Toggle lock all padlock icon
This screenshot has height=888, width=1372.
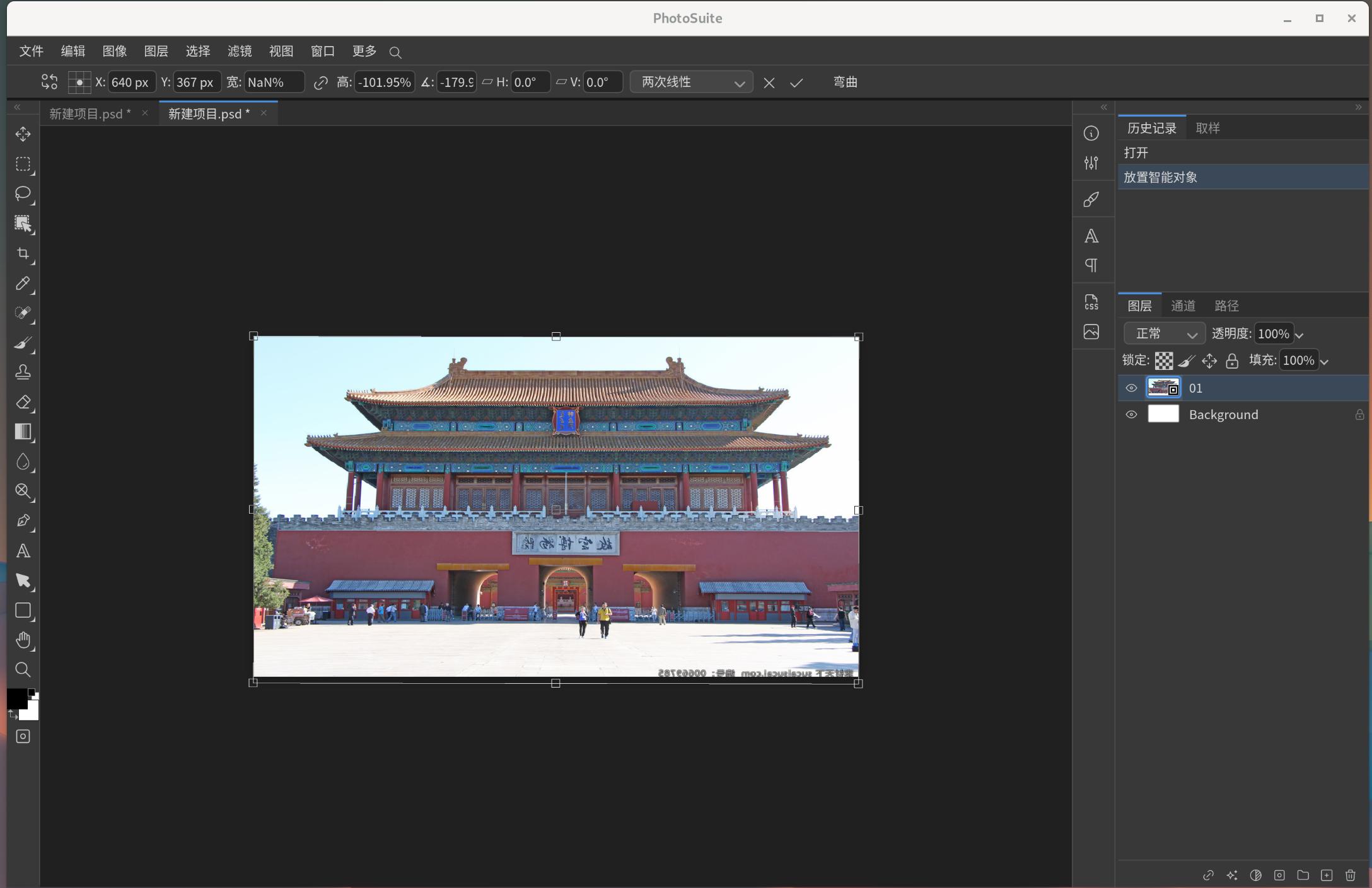1232,360
